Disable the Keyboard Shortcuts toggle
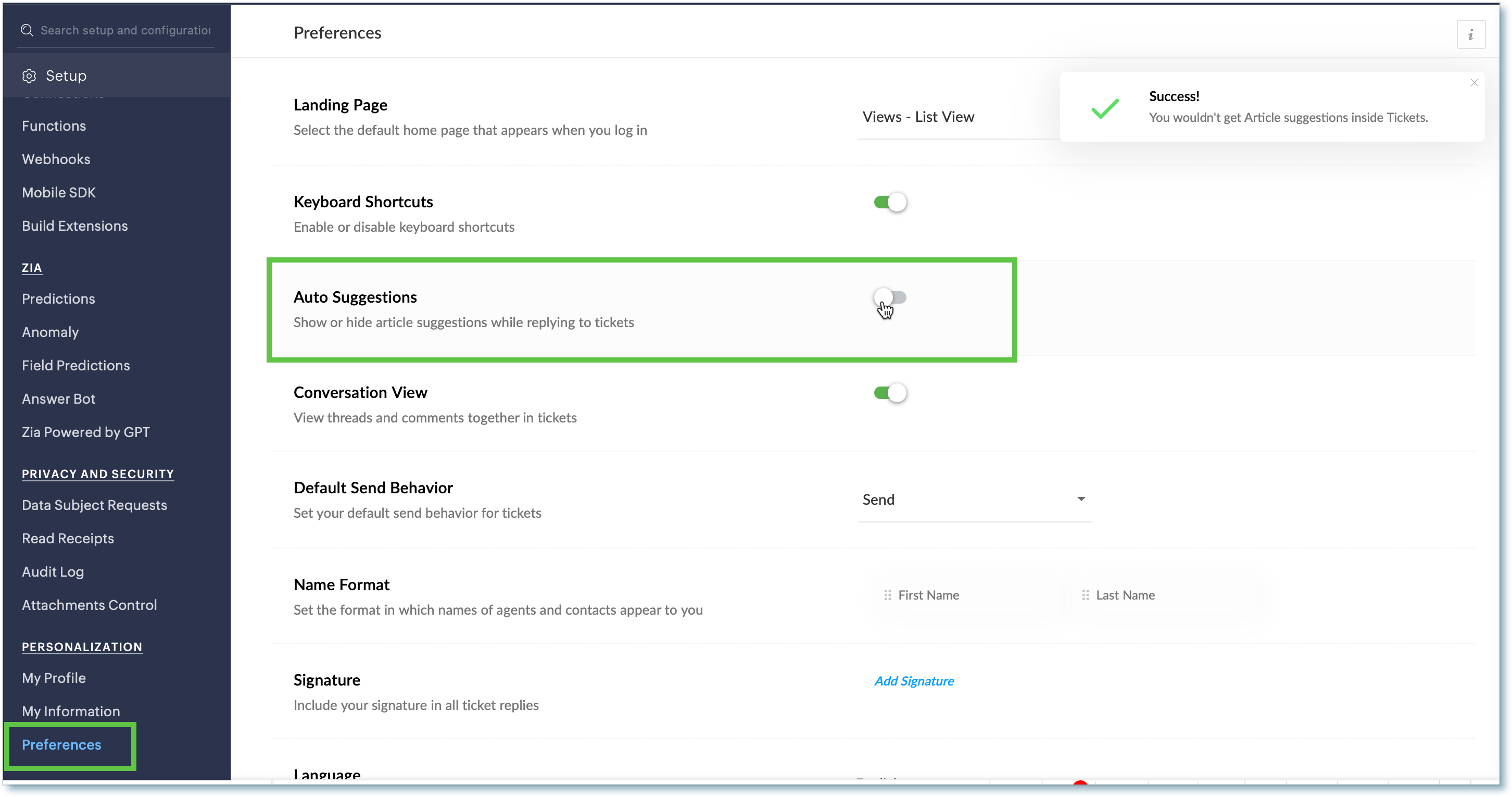Screen dimensions: 1512x797 [890, 202]
